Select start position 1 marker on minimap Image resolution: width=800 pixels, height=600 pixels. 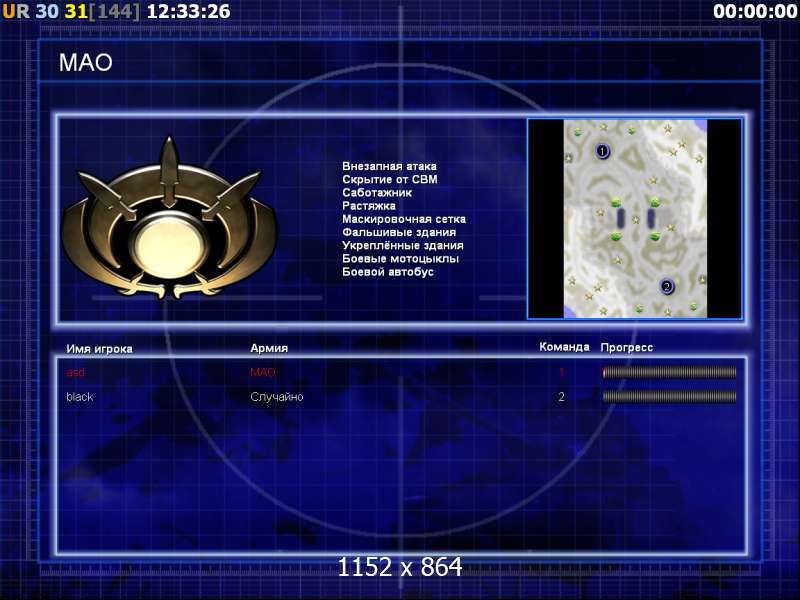603,151
